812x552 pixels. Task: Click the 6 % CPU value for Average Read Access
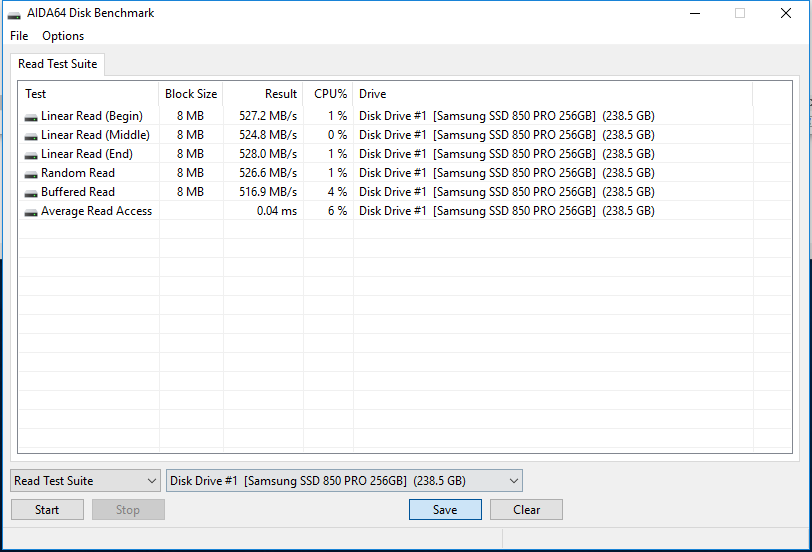pos(337,211)
